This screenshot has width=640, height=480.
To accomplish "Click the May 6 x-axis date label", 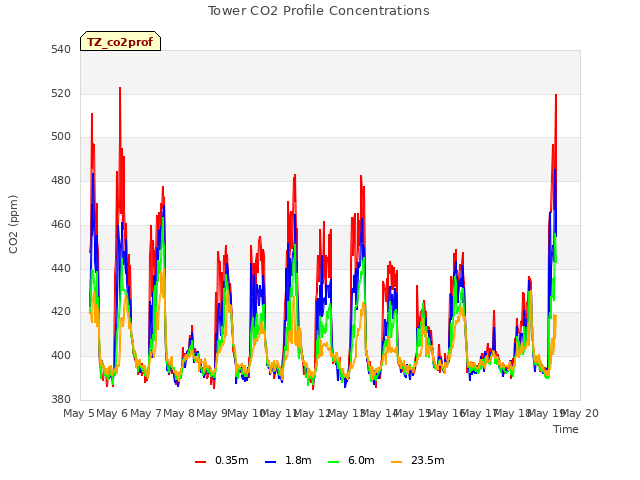I will [x=112, y=413].
